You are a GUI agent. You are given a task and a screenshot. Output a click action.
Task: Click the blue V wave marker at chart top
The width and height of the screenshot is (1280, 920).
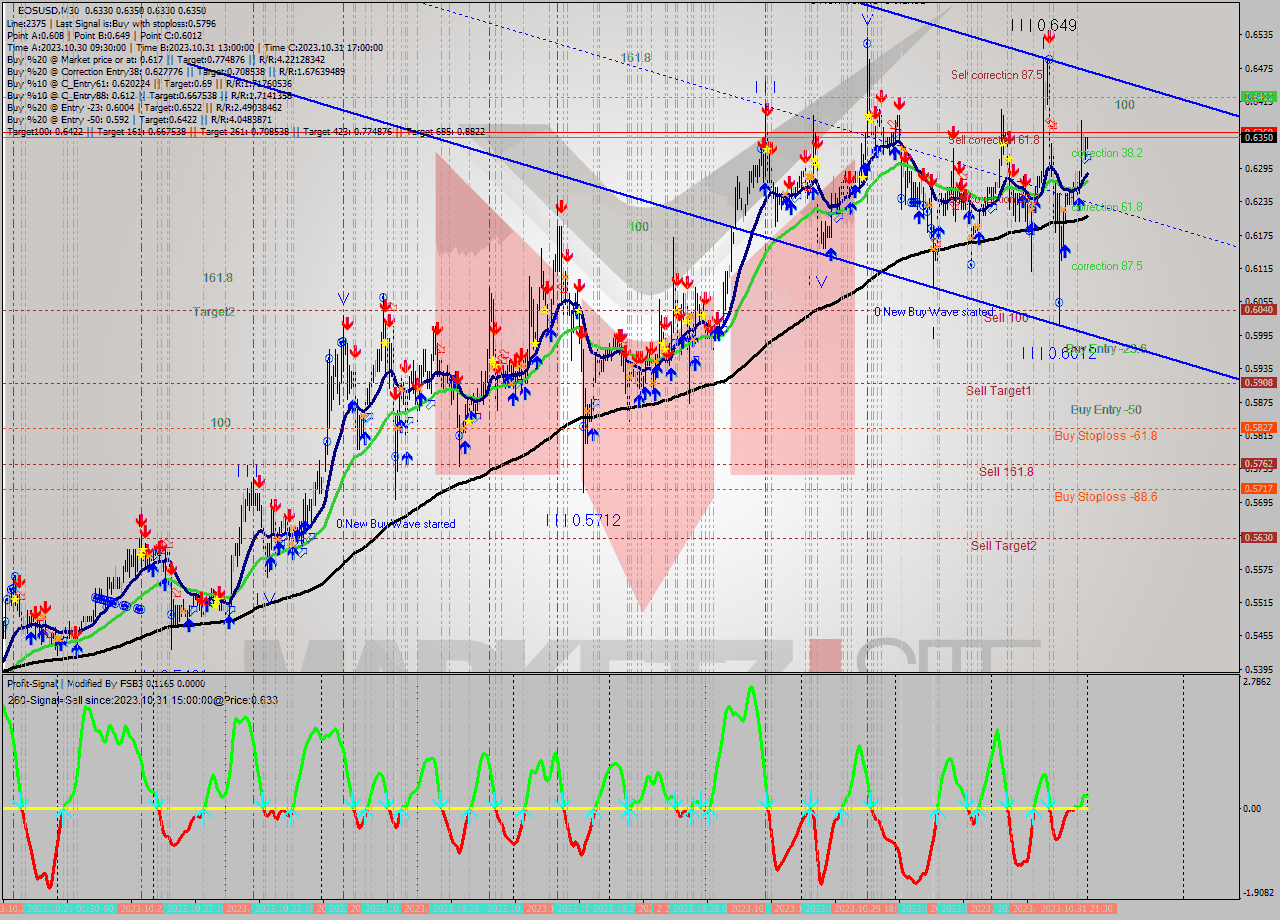[867, 17]
